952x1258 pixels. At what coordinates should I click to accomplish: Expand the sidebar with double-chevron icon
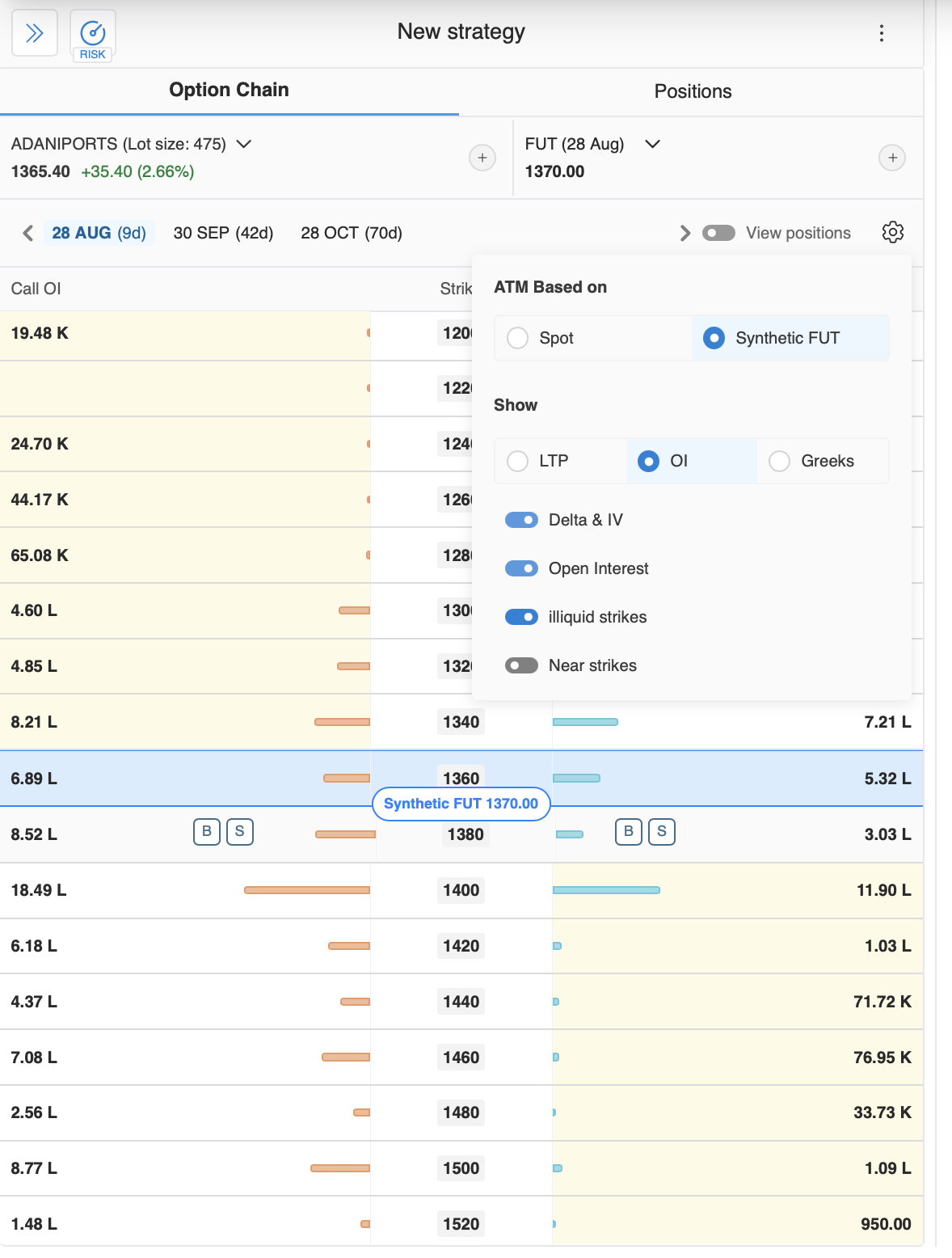[35, 33]
